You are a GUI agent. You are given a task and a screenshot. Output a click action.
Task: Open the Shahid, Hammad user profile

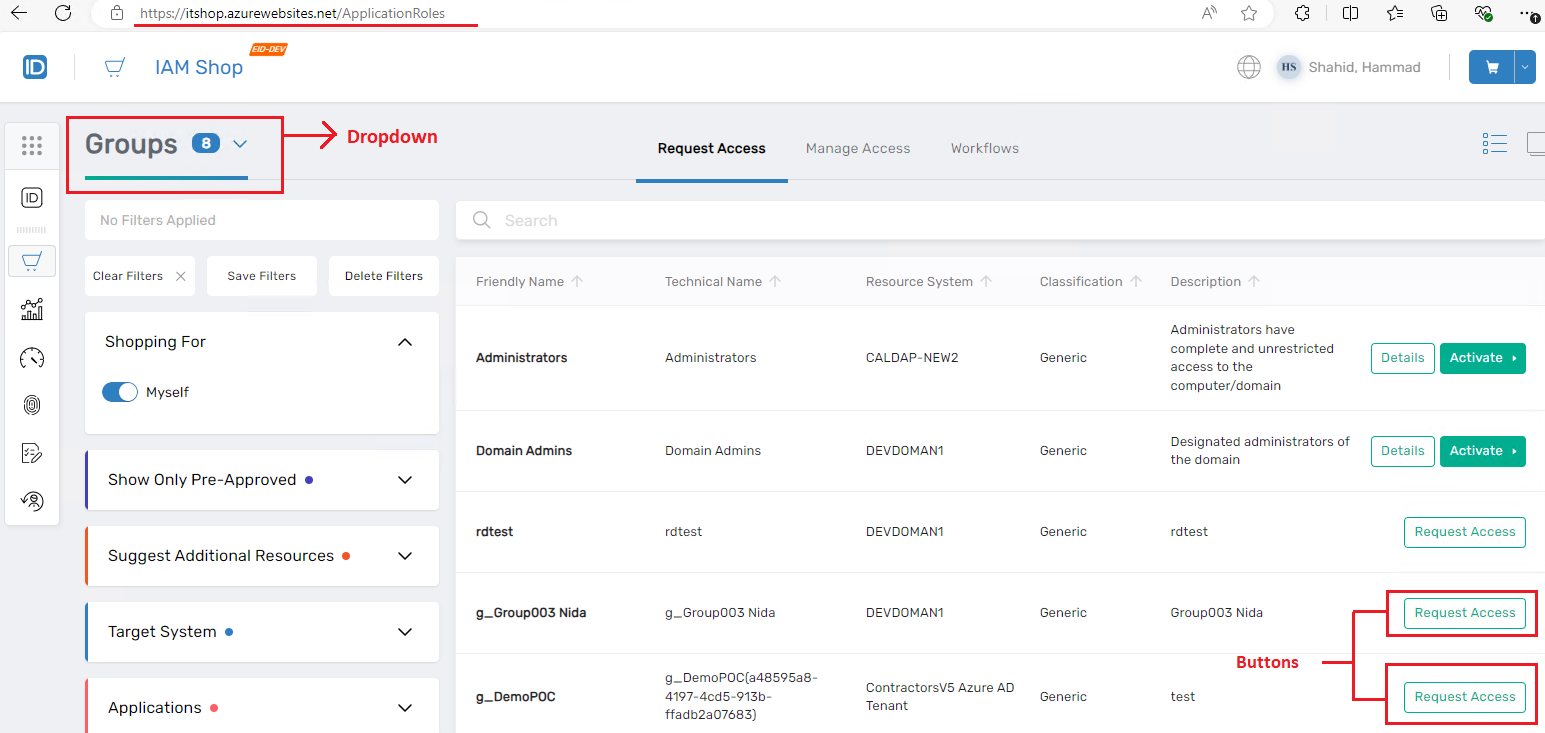tap(1364, 67)
